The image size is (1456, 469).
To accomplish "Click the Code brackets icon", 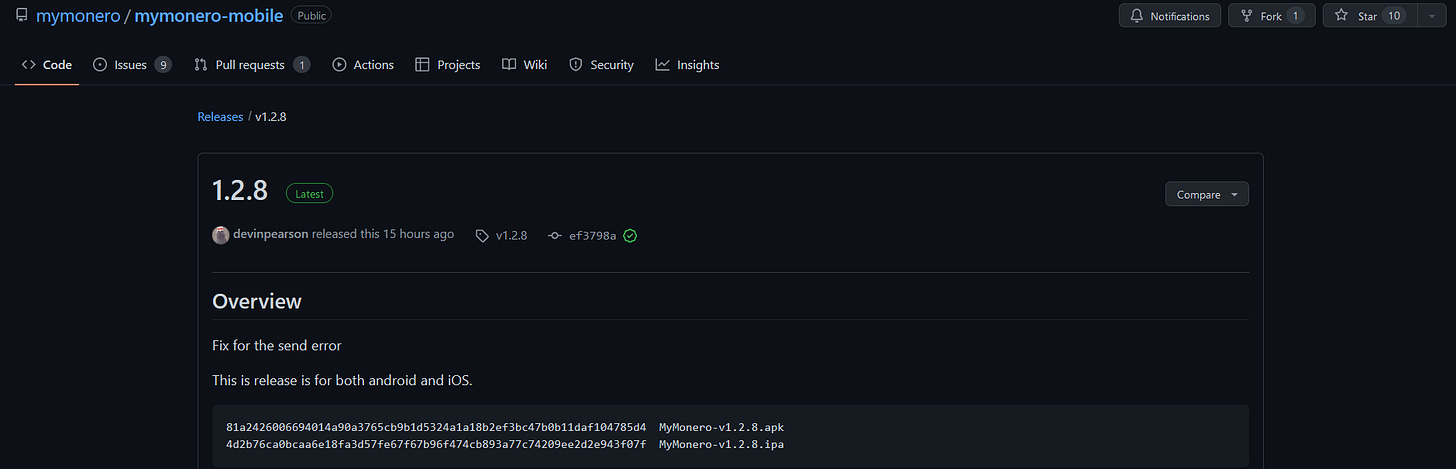I will (x=28, y=65).
